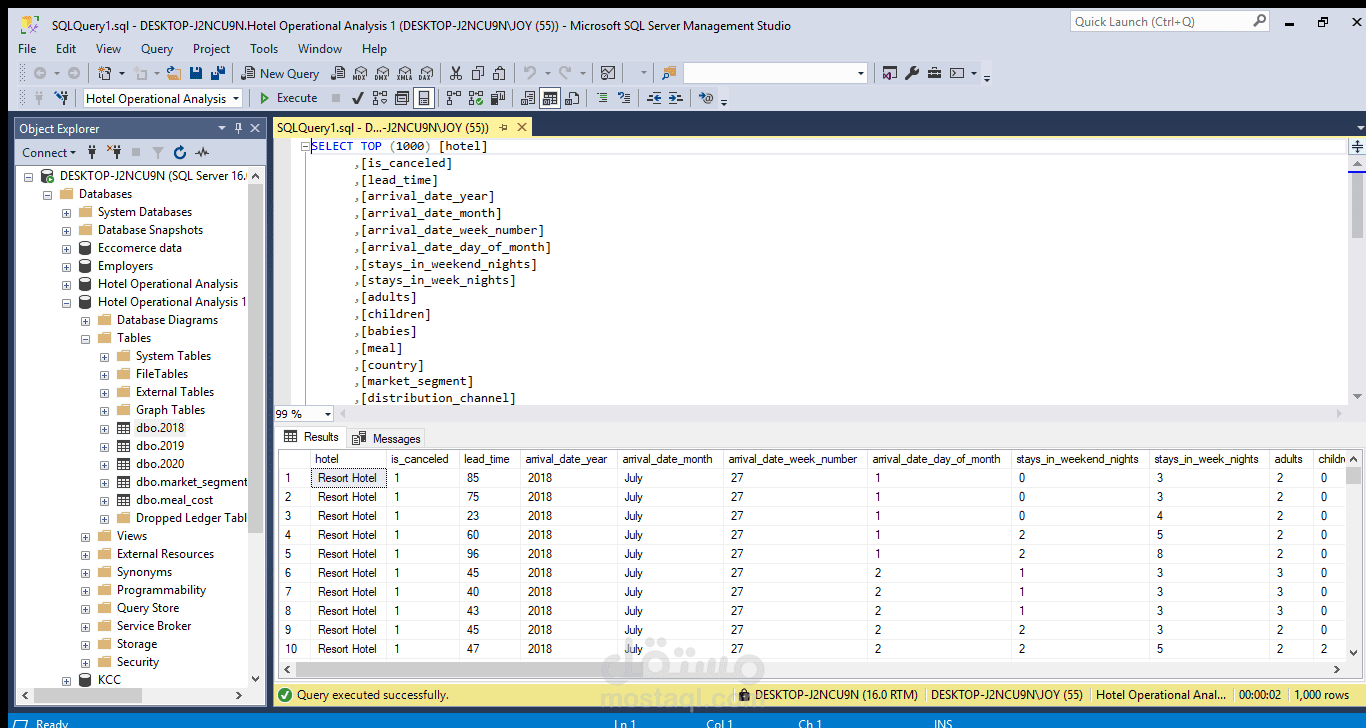This screenshot has height=728, width=1366.
Task: Expand the Views folder node
Action: (86, 536)
